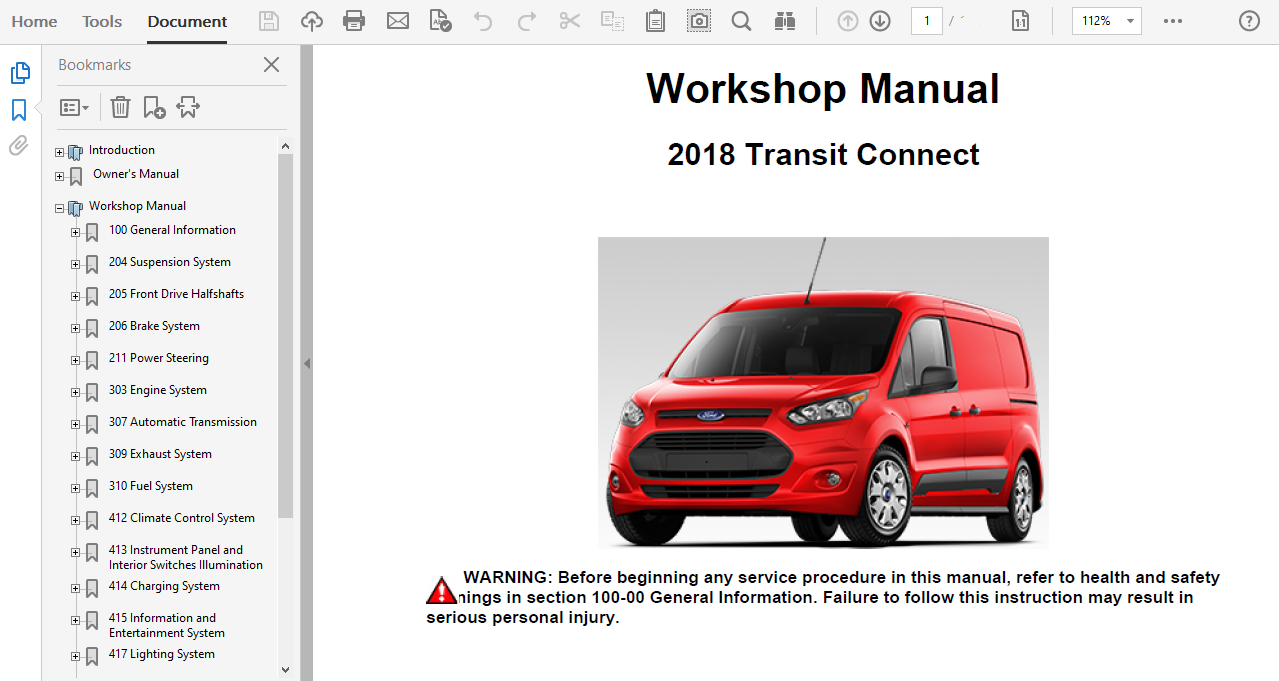Open the Attachments paperclip panel
The height and width of the screenshot is (681, 1279).
tap(19, 146)
